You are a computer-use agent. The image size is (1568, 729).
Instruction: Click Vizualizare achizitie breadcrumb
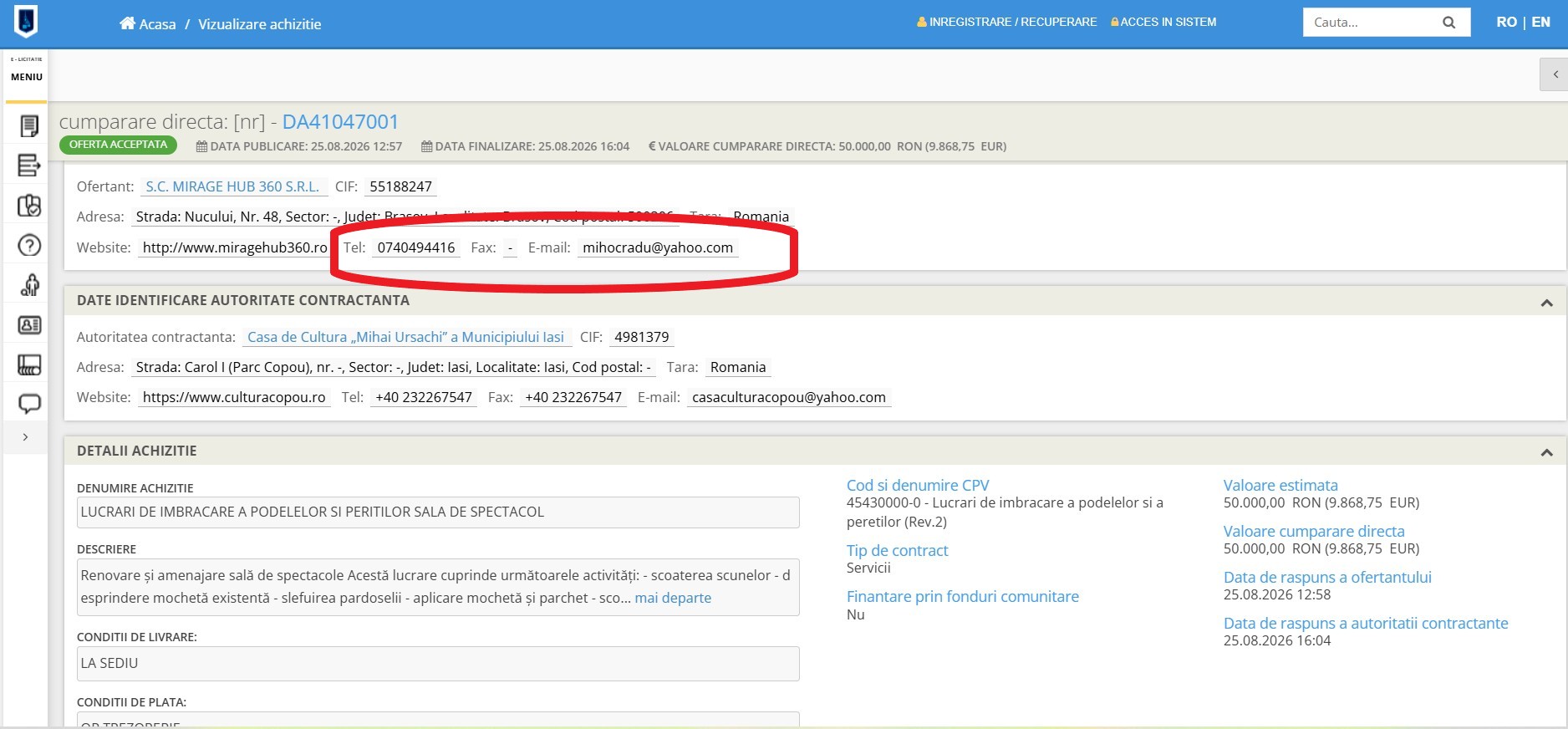pyautogui.click(x=259, y=24)
